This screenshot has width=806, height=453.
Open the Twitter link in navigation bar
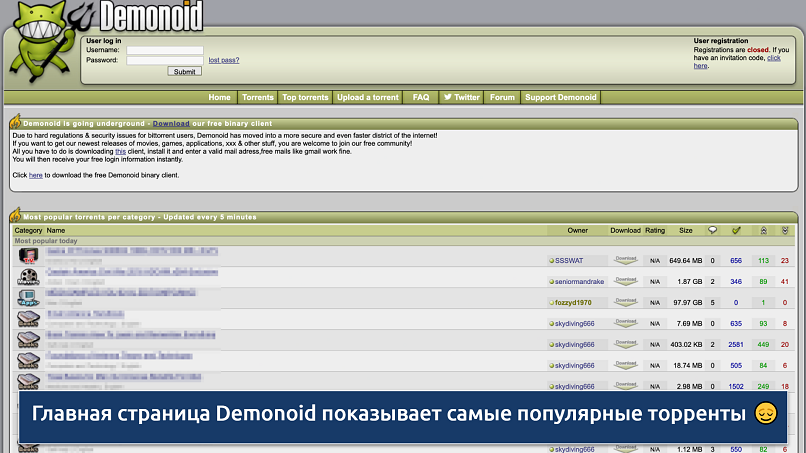click(461, 97)
